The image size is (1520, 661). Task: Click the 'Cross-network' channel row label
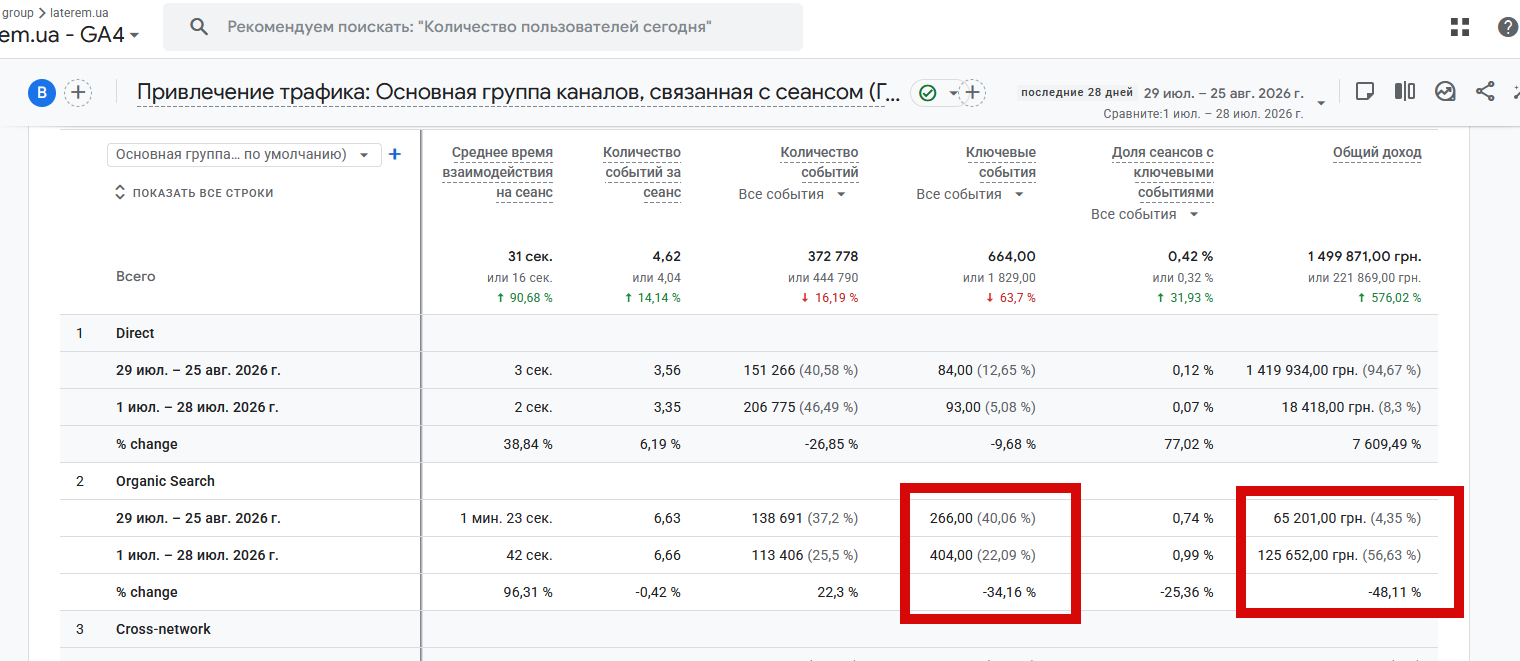pyautogui.click(x=162, y=629)
